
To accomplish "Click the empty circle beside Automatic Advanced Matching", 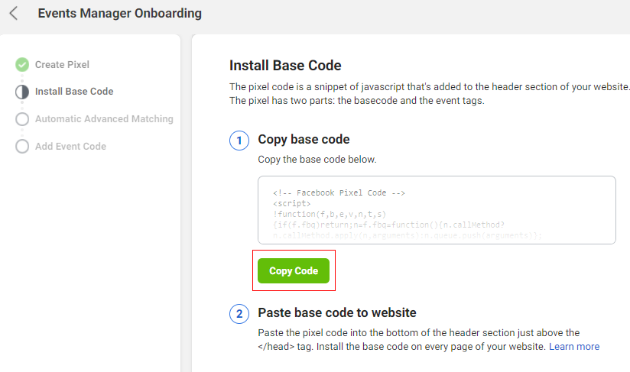I will tap(22, 119).
